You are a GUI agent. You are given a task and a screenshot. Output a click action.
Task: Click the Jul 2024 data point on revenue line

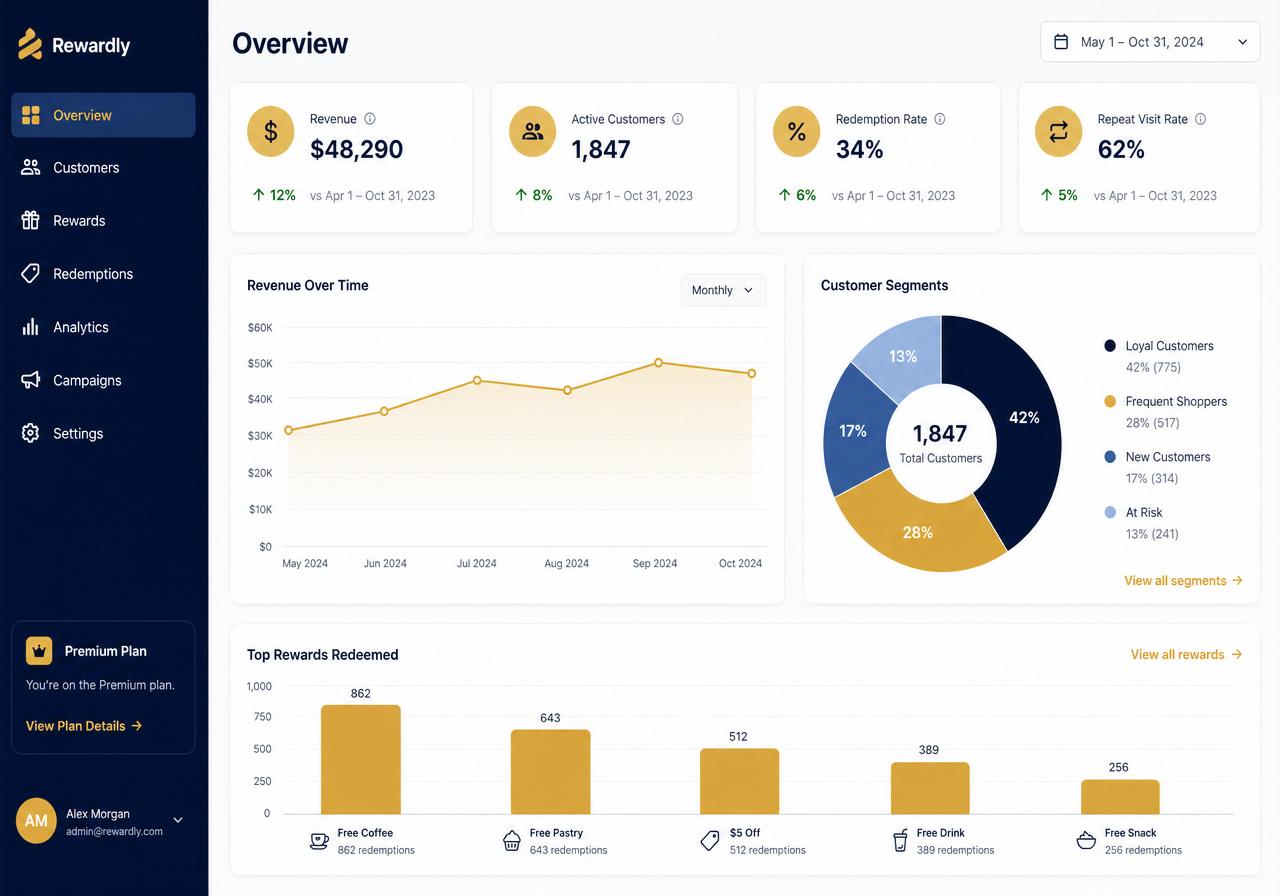pyautogui.click(x=477, y=380)
